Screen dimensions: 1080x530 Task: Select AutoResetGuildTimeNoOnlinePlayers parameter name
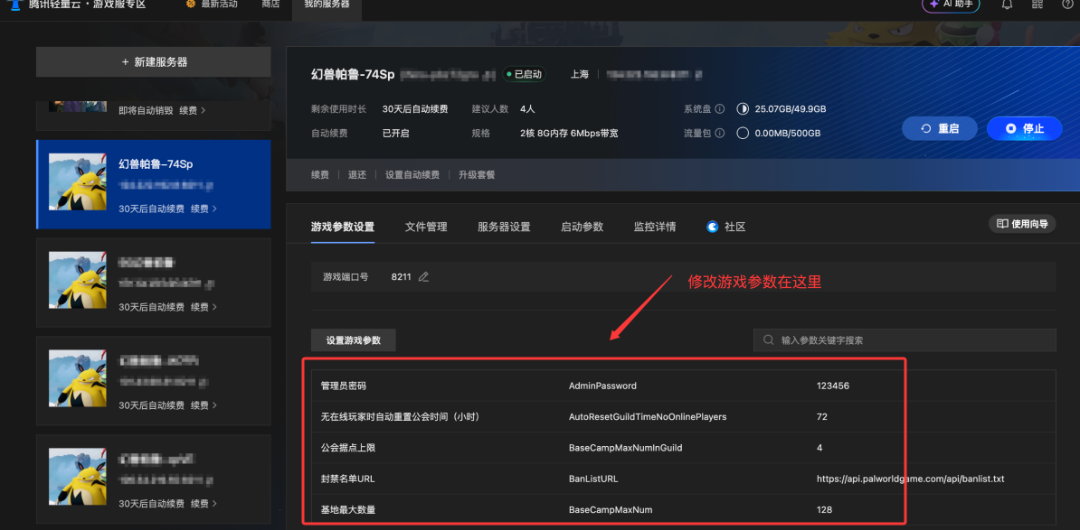[647, 417]
